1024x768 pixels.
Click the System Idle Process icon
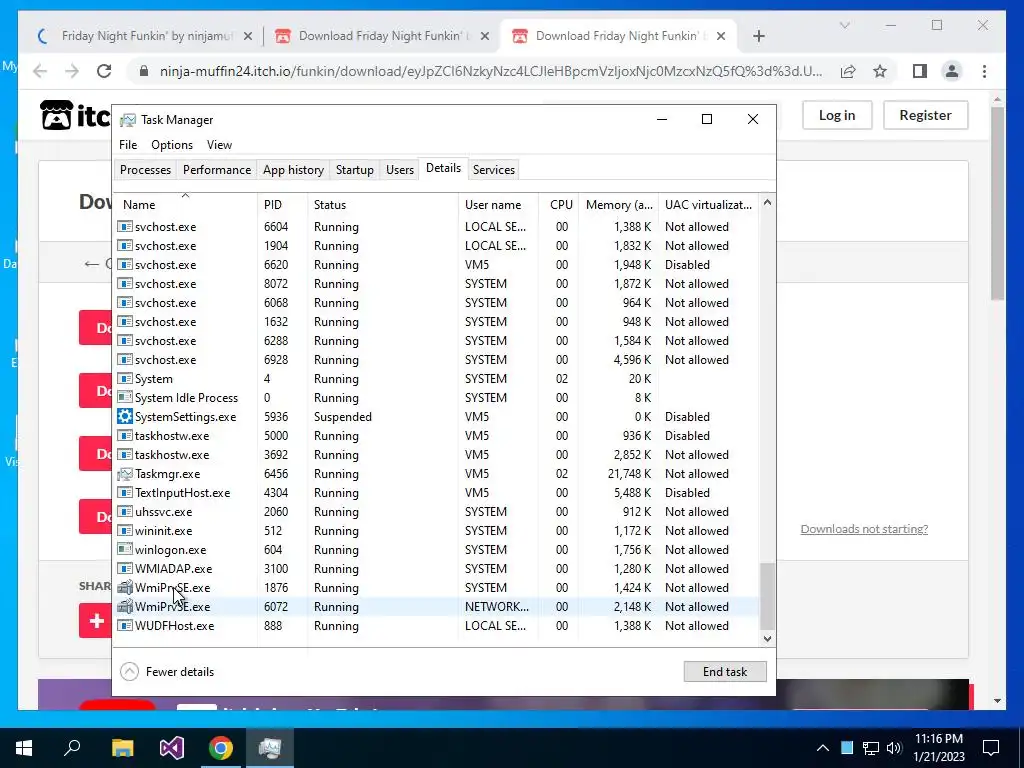coord(125,398)
